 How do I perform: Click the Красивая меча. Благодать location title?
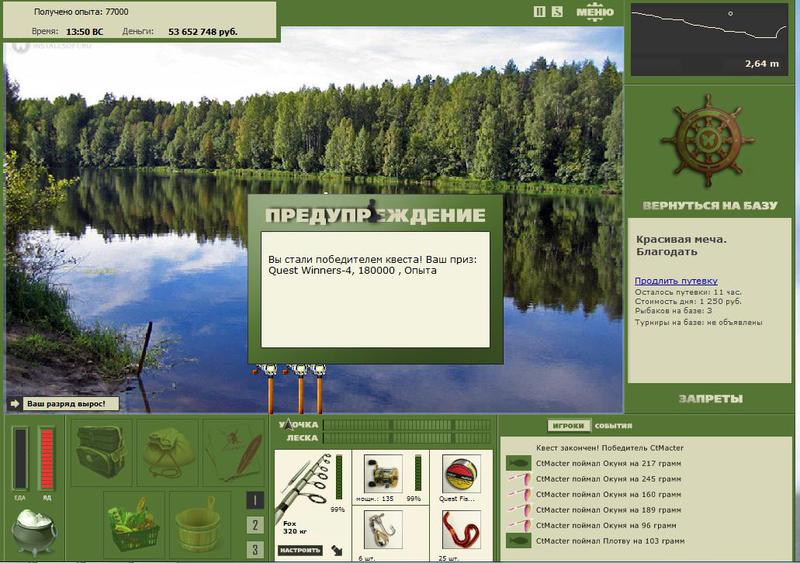[x=681, y=246]
